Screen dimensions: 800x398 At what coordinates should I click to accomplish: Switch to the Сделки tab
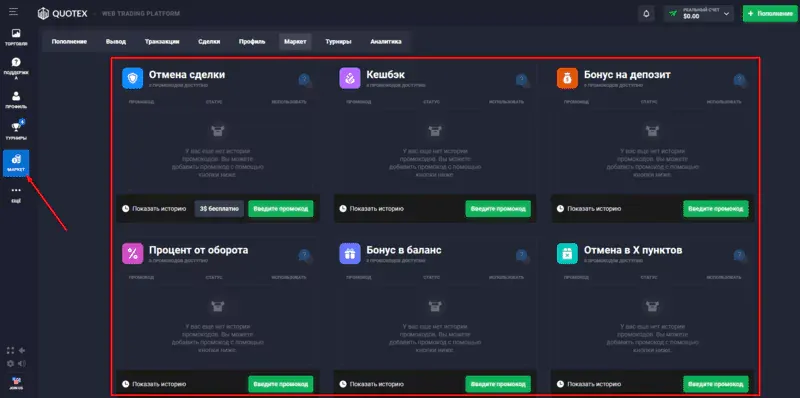pyautogui.click(x=209, y=42)
